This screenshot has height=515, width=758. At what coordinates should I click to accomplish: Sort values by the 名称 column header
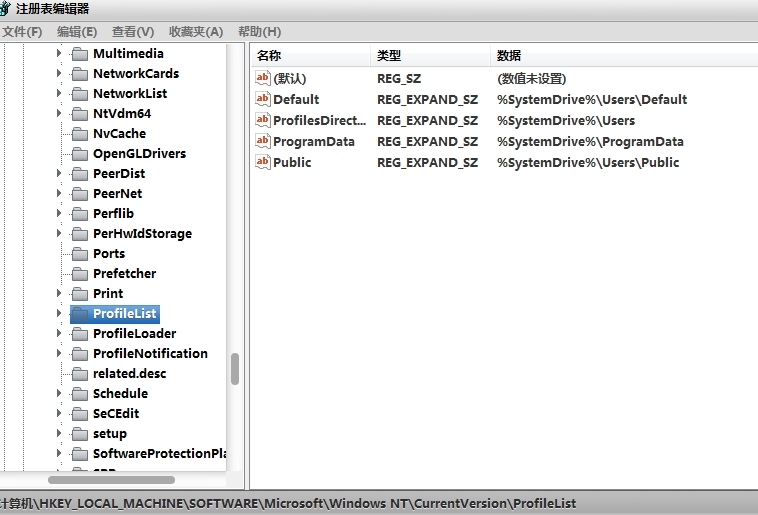click(311, 56)
